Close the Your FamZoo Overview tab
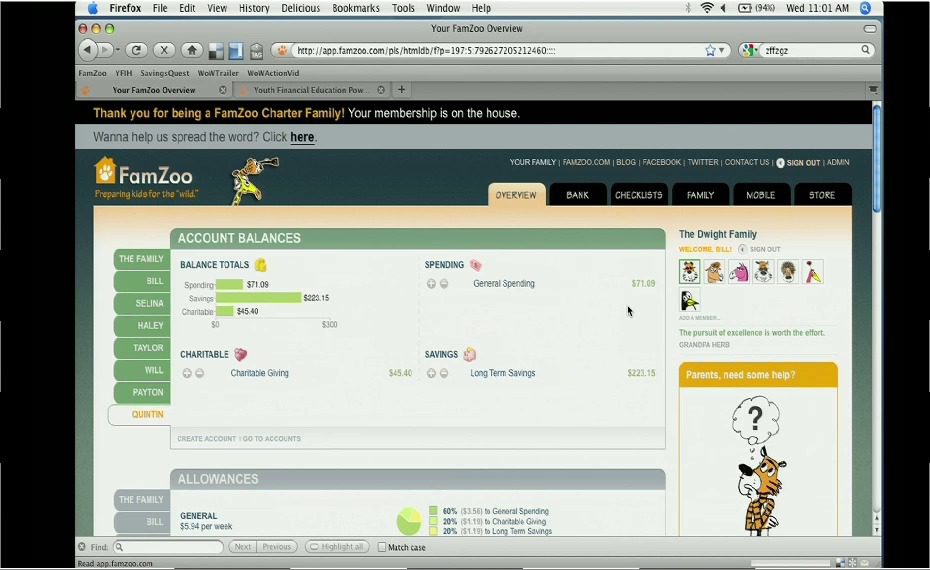This screenshot has width=930, height=570. click(x=222, y=90)
